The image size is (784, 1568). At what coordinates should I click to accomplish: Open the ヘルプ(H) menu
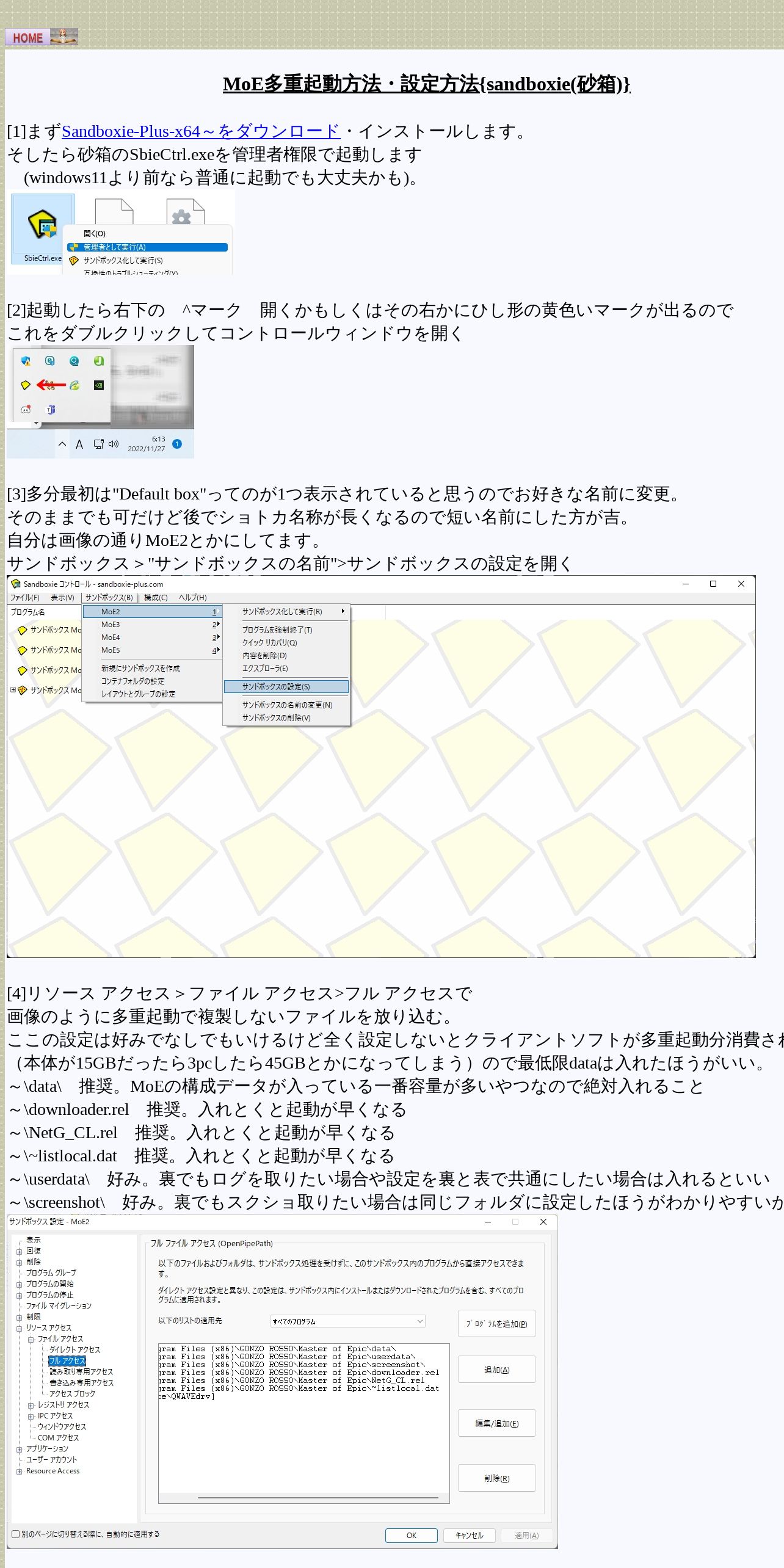tap(193, 598)
